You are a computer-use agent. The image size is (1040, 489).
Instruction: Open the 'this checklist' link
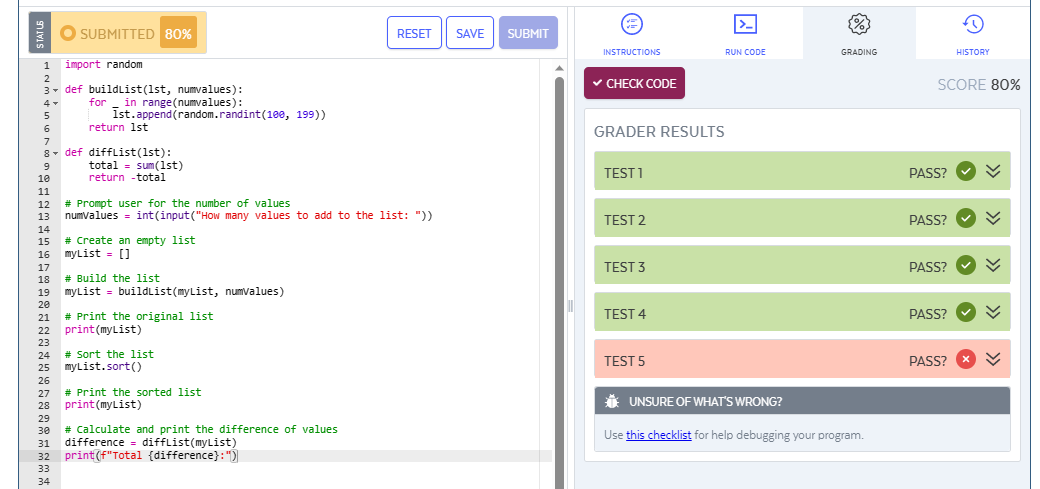(x=659, y=435)
